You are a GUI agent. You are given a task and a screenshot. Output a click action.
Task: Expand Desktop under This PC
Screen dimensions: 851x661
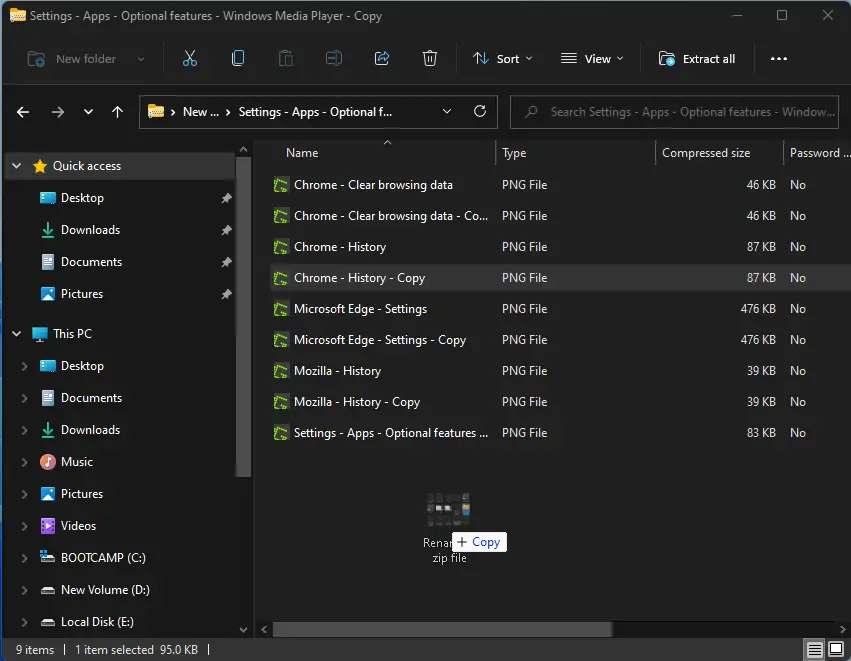(x=24, y=366)
